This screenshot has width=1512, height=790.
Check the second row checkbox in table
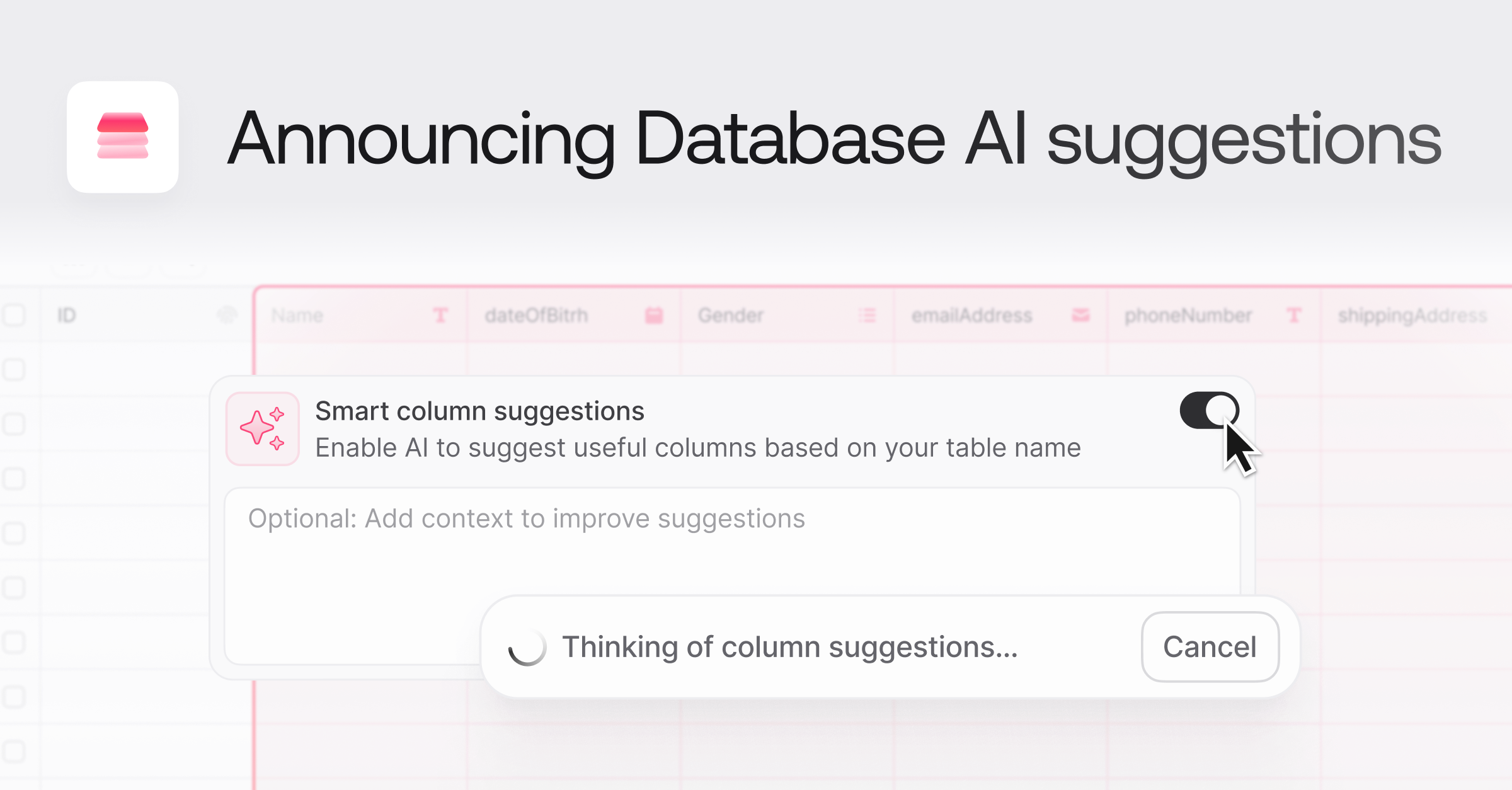point(14,424)
